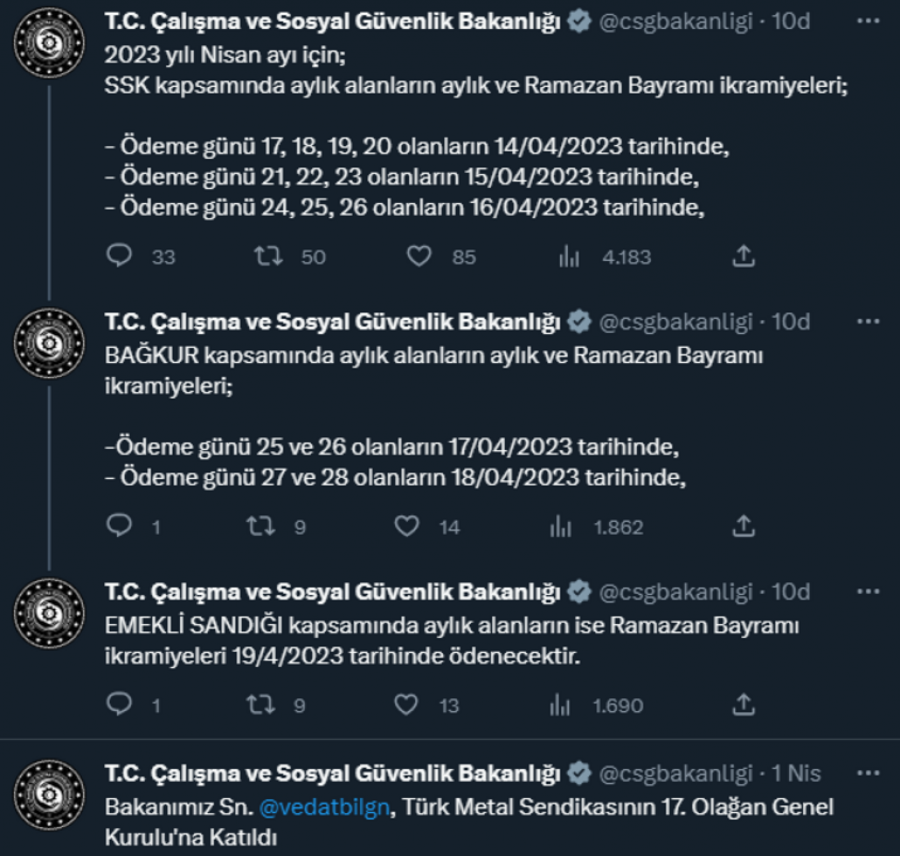Like the SSK tweet with 85 likes
The height and width of the screenshot is (856, 900).
419,256
